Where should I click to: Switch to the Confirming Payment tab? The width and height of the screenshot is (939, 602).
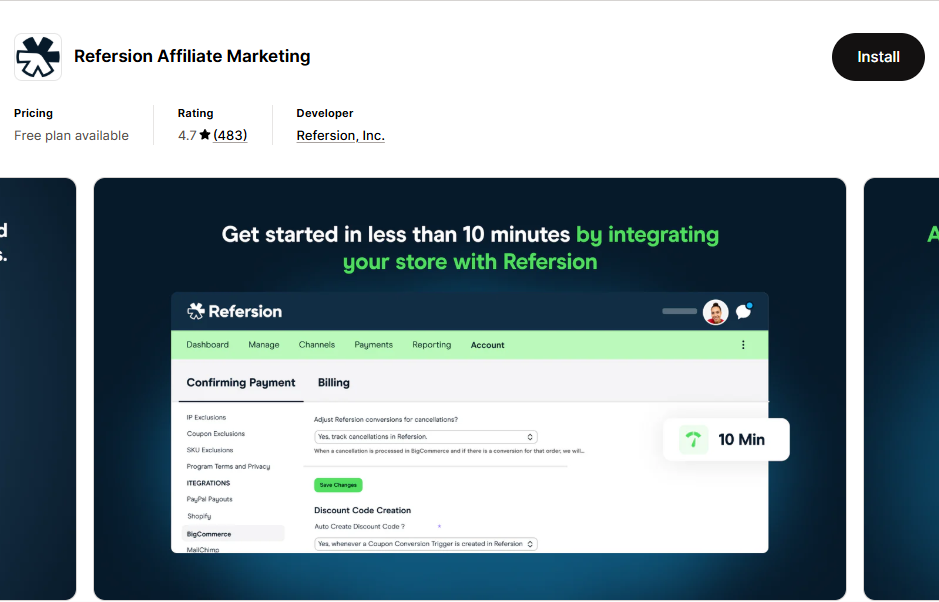point(241,383)
